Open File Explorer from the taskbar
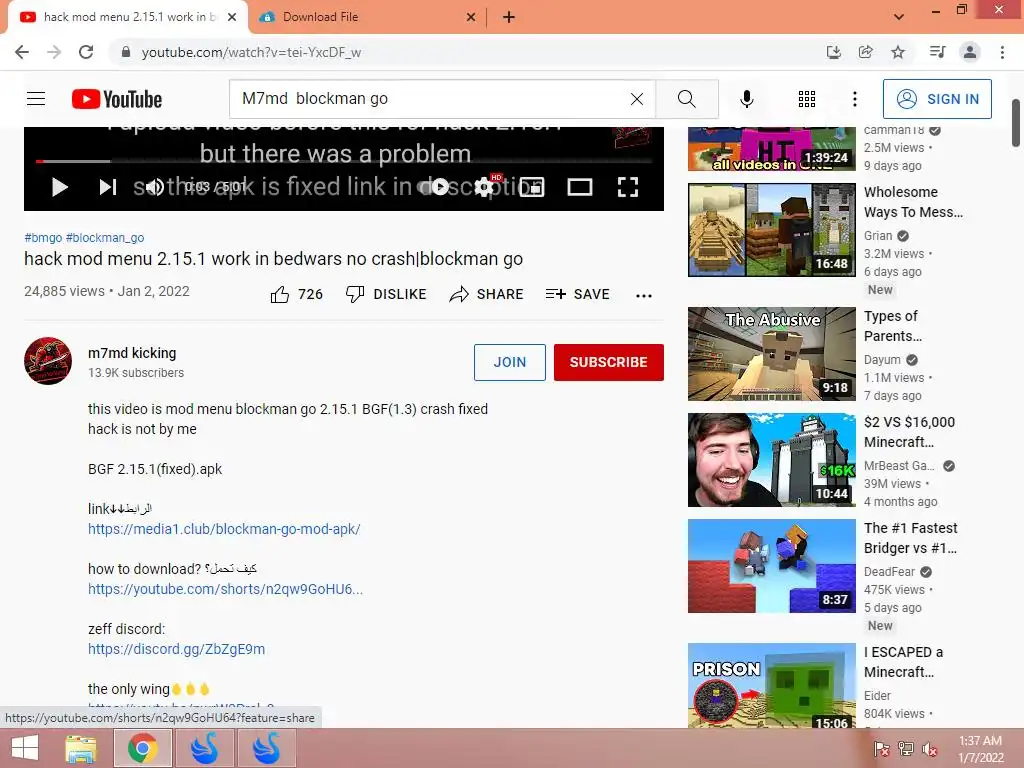 click(81, 748)
